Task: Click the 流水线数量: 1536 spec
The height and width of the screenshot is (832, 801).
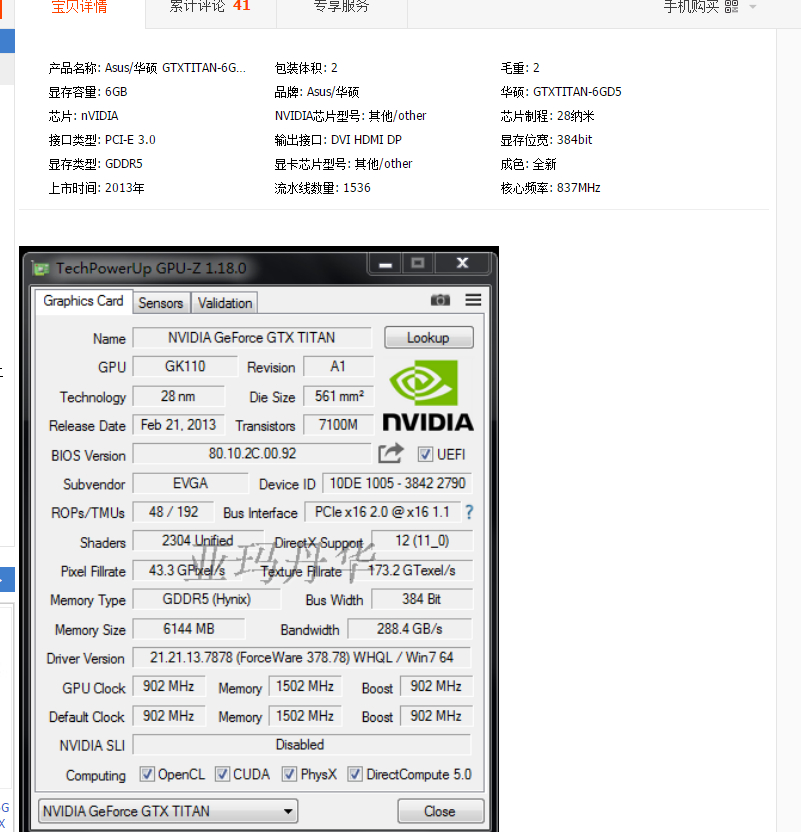Action: coord(323,188)
